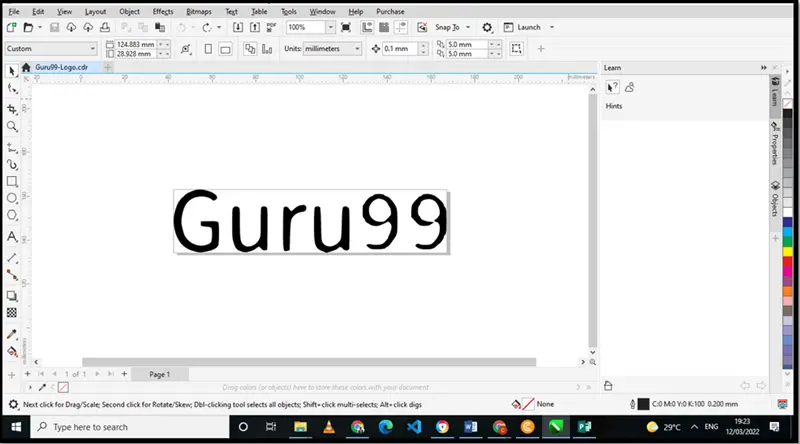Open the File menu
Screen dimensions: 800x444
point(14,11)
